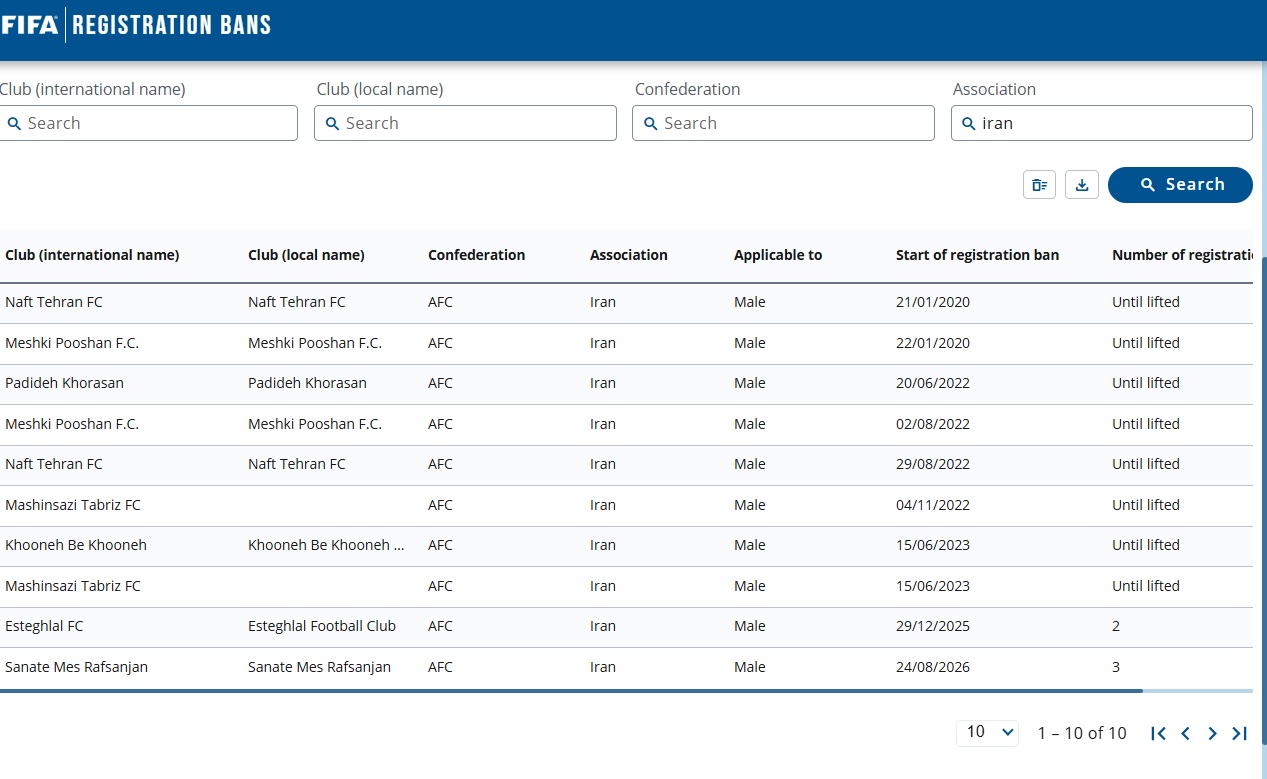Click the Number of registration column header
This screenshot has height=779, width=1267.
click(x=1182, y=255)
